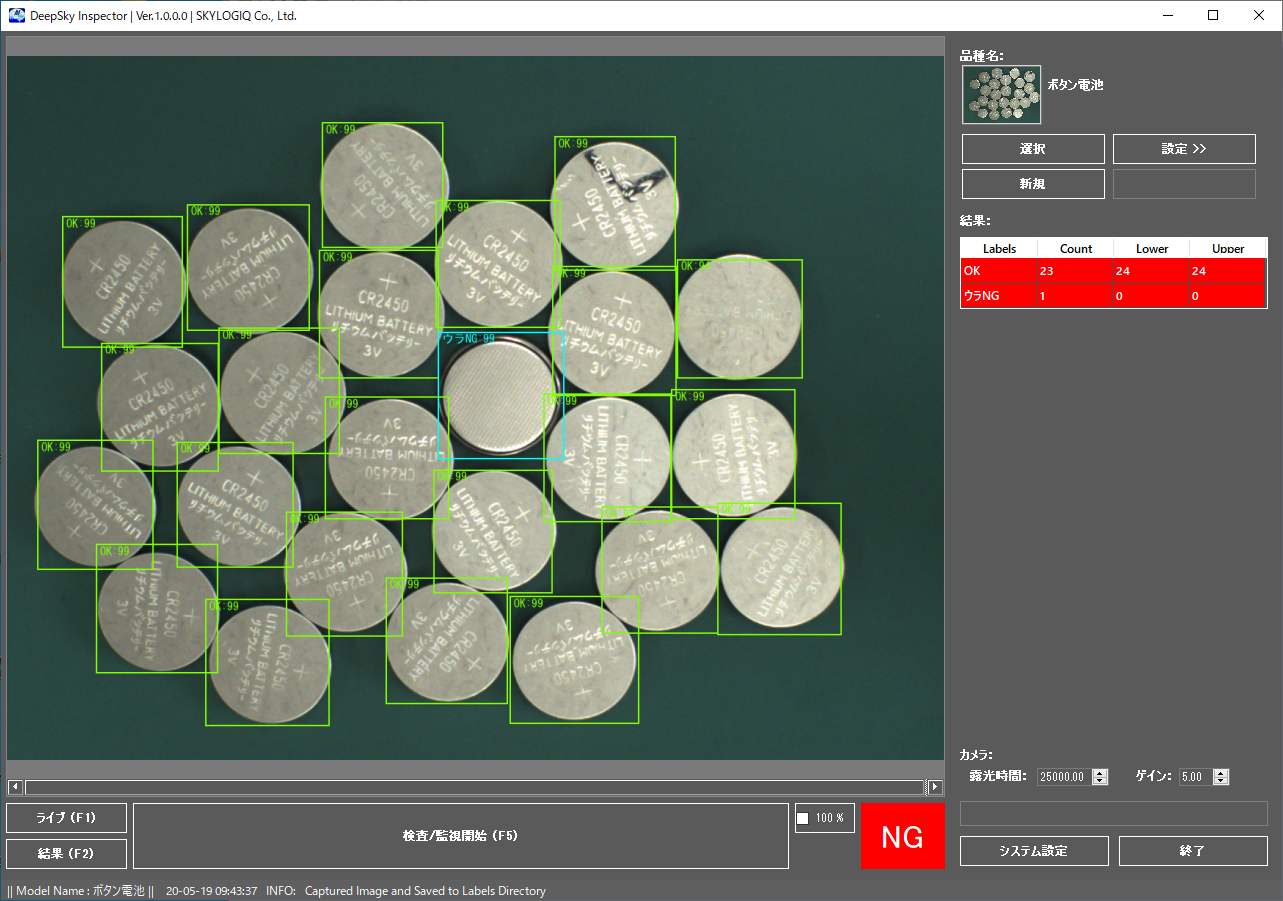Click the 品種名 label
1283x901 pixels.
point(981,56)
